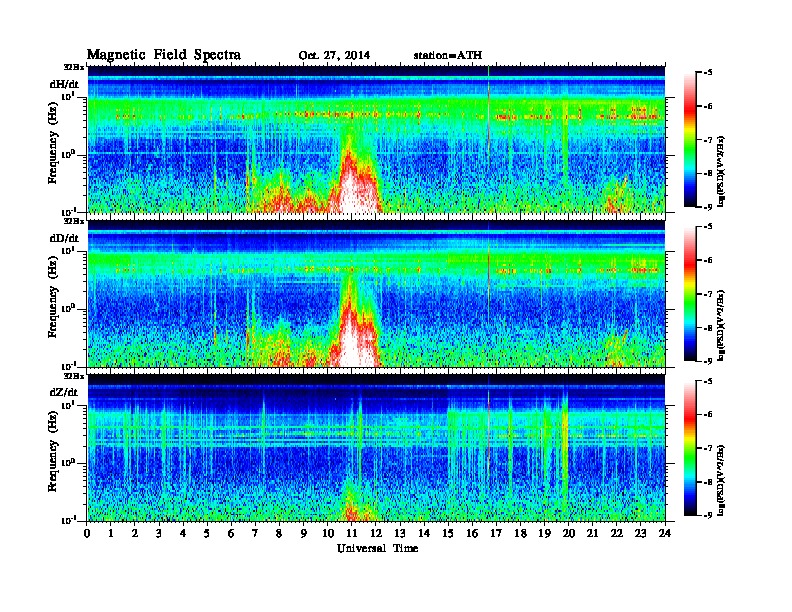Click the date 'Oct. 27, 2014'
This screenshot has width=792, height=612.
[334, 56]
